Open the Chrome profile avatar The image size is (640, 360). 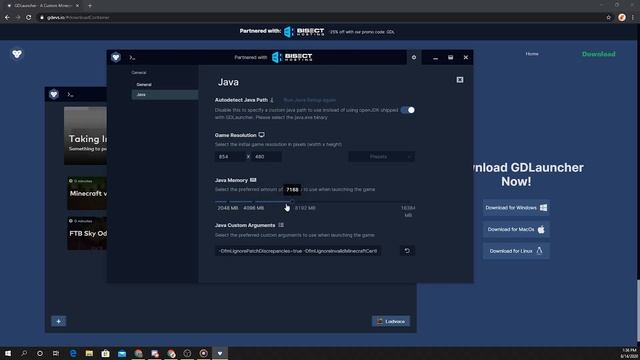622,18
